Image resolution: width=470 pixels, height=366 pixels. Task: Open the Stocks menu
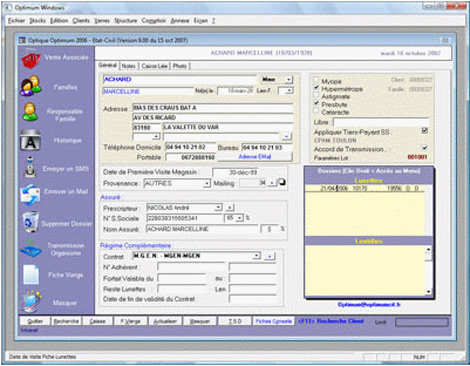(x=37, y=21)
